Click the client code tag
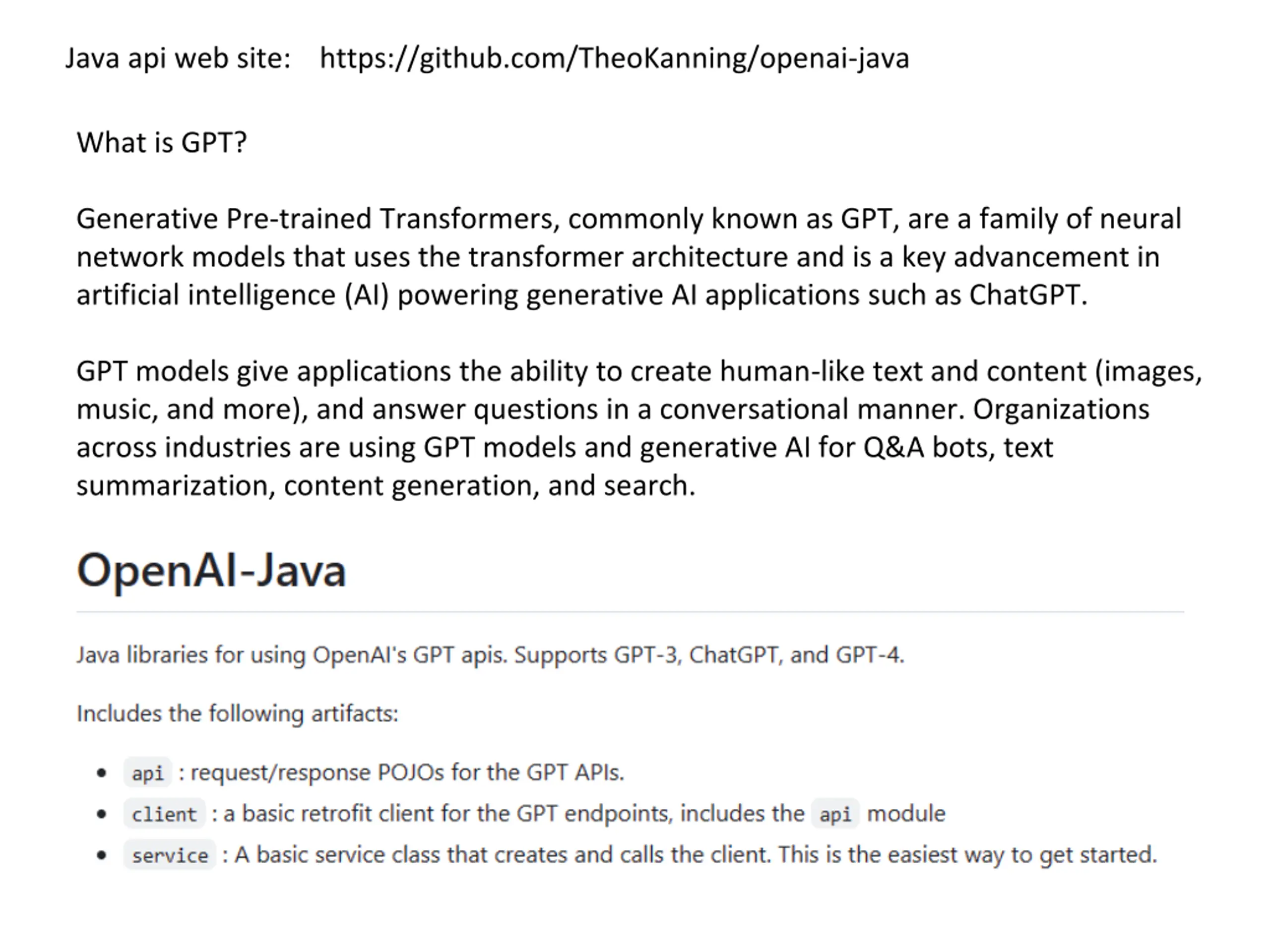This screenshot has height=952, width=1270. tap(164, 814)
